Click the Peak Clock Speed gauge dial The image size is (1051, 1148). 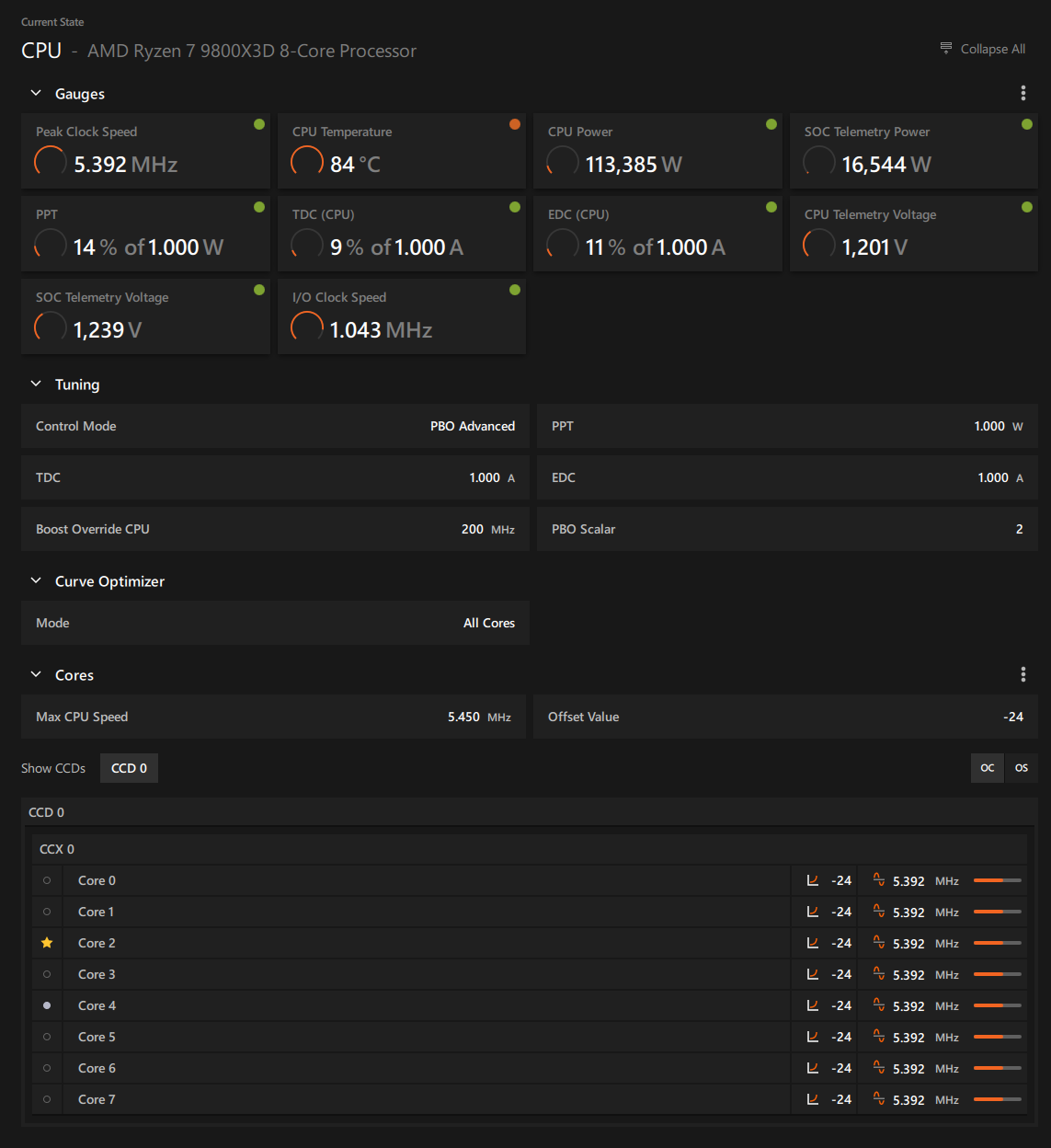pyautogui.click(x=51, y=163)
